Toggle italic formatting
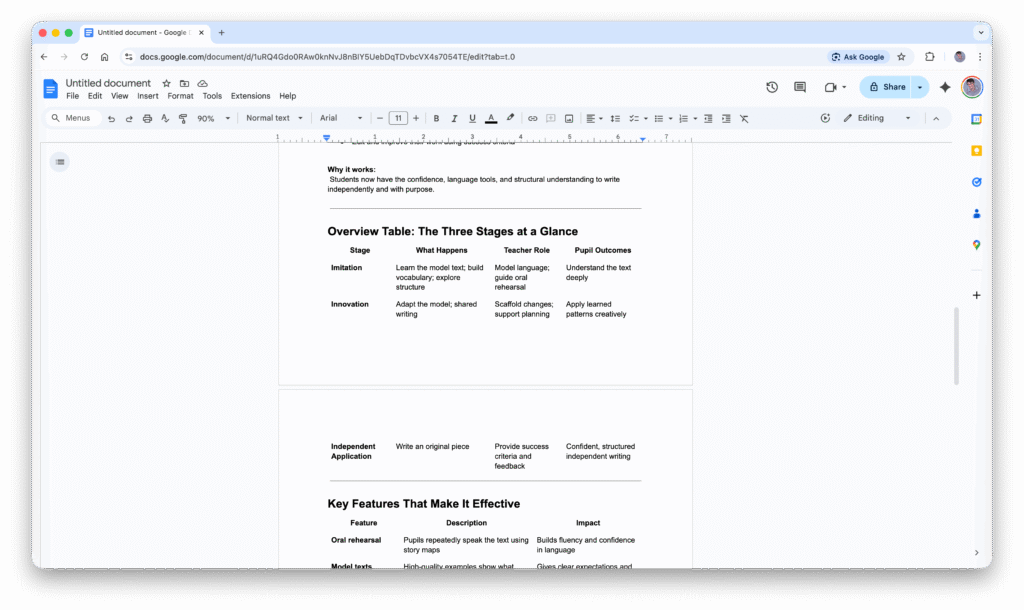Image resolution: width=1024 pixels, height=610 pixels. point(454,118)
